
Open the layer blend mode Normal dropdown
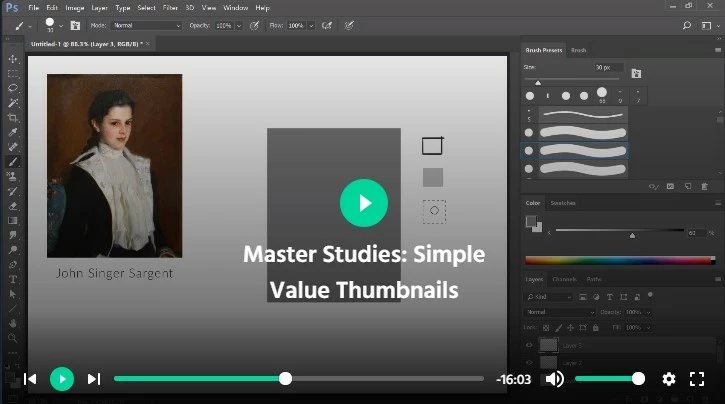560,312
